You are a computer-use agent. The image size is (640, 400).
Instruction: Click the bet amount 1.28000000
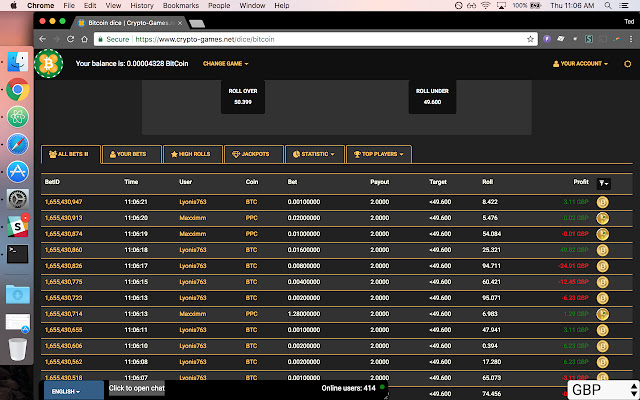pyautogui.click(x=304, y=314)
